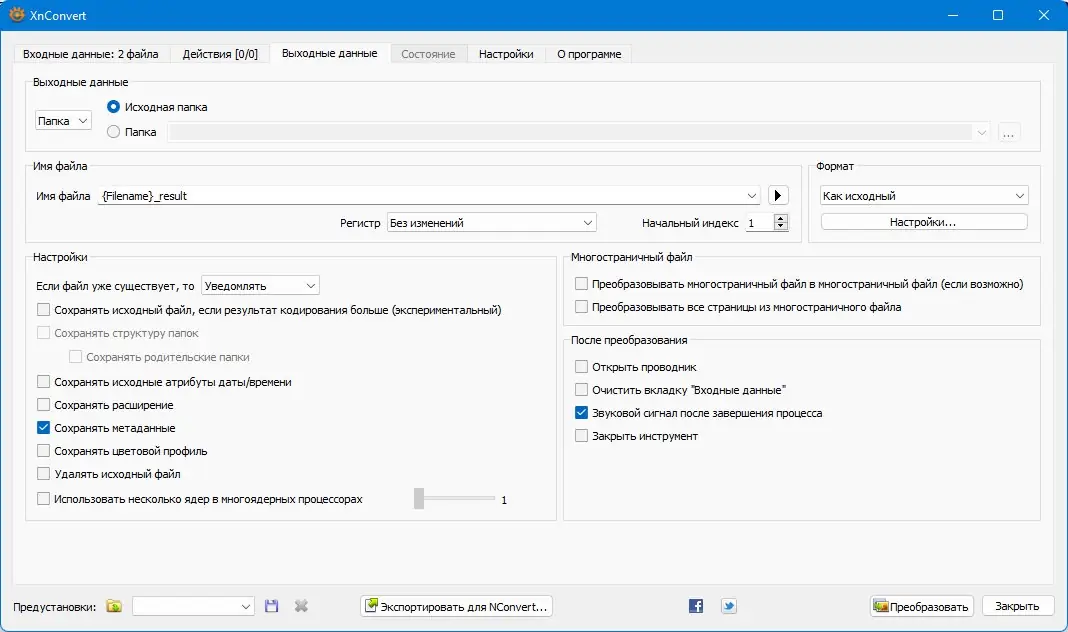Check 'Удалять исходный файл'
1068x632 pixels.
tap(43, 473)
